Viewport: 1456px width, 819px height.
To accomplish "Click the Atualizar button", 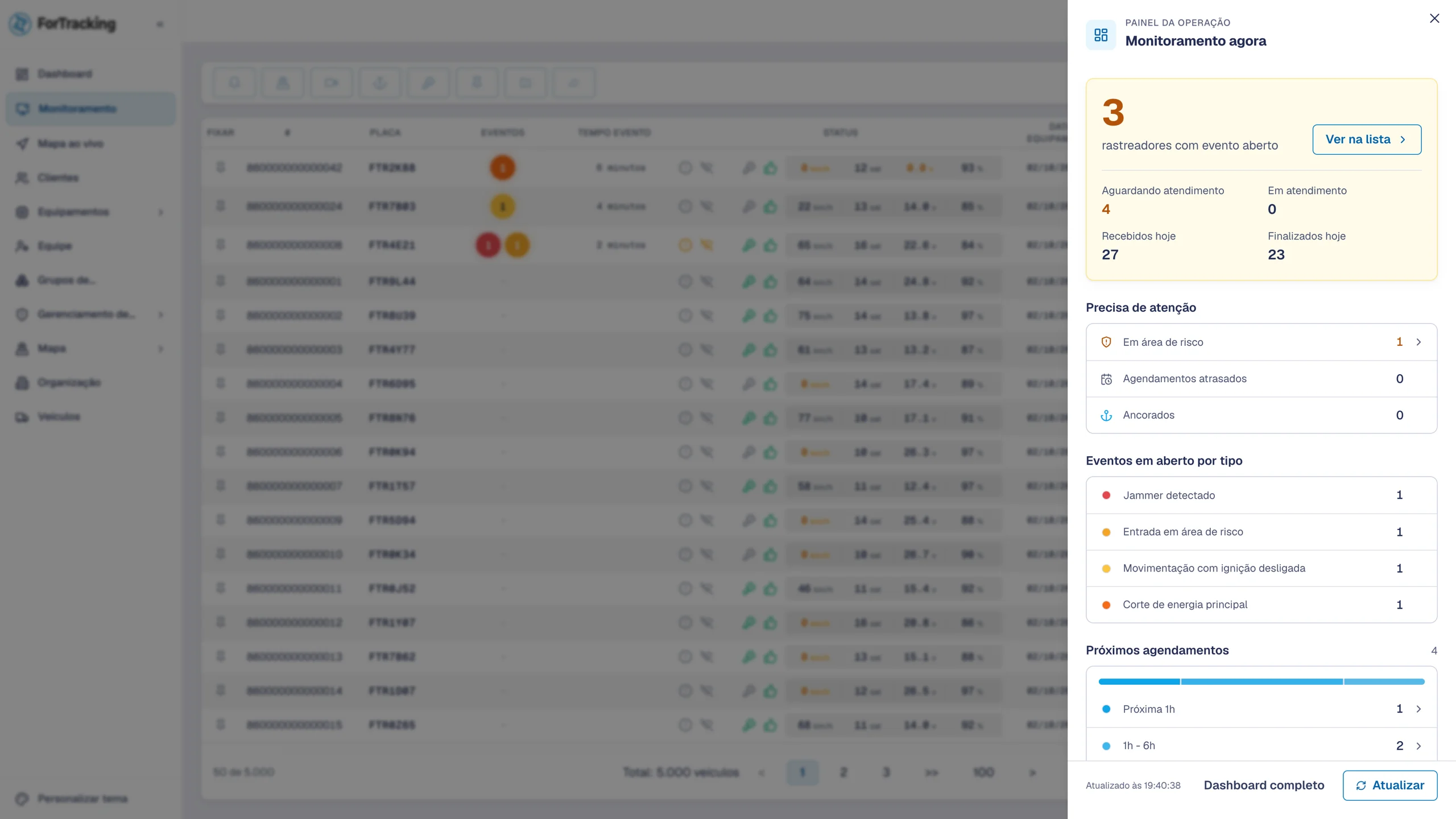I will coord(1390,785).
